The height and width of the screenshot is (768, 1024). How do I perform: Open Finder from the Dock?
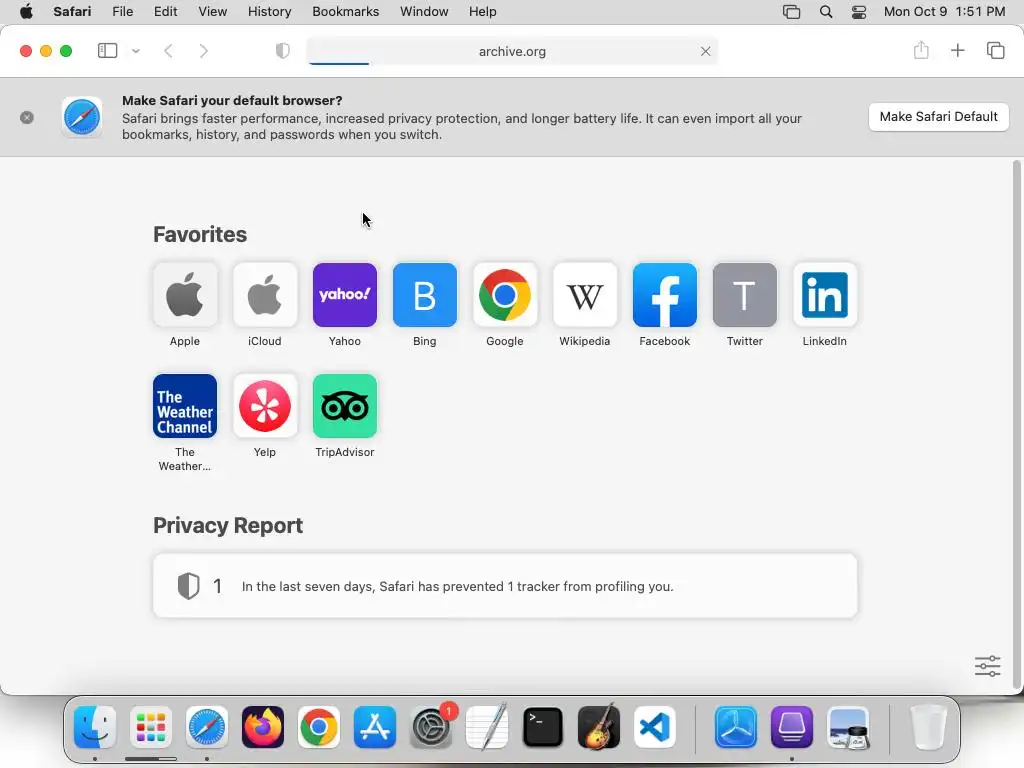tap(95, 727)
